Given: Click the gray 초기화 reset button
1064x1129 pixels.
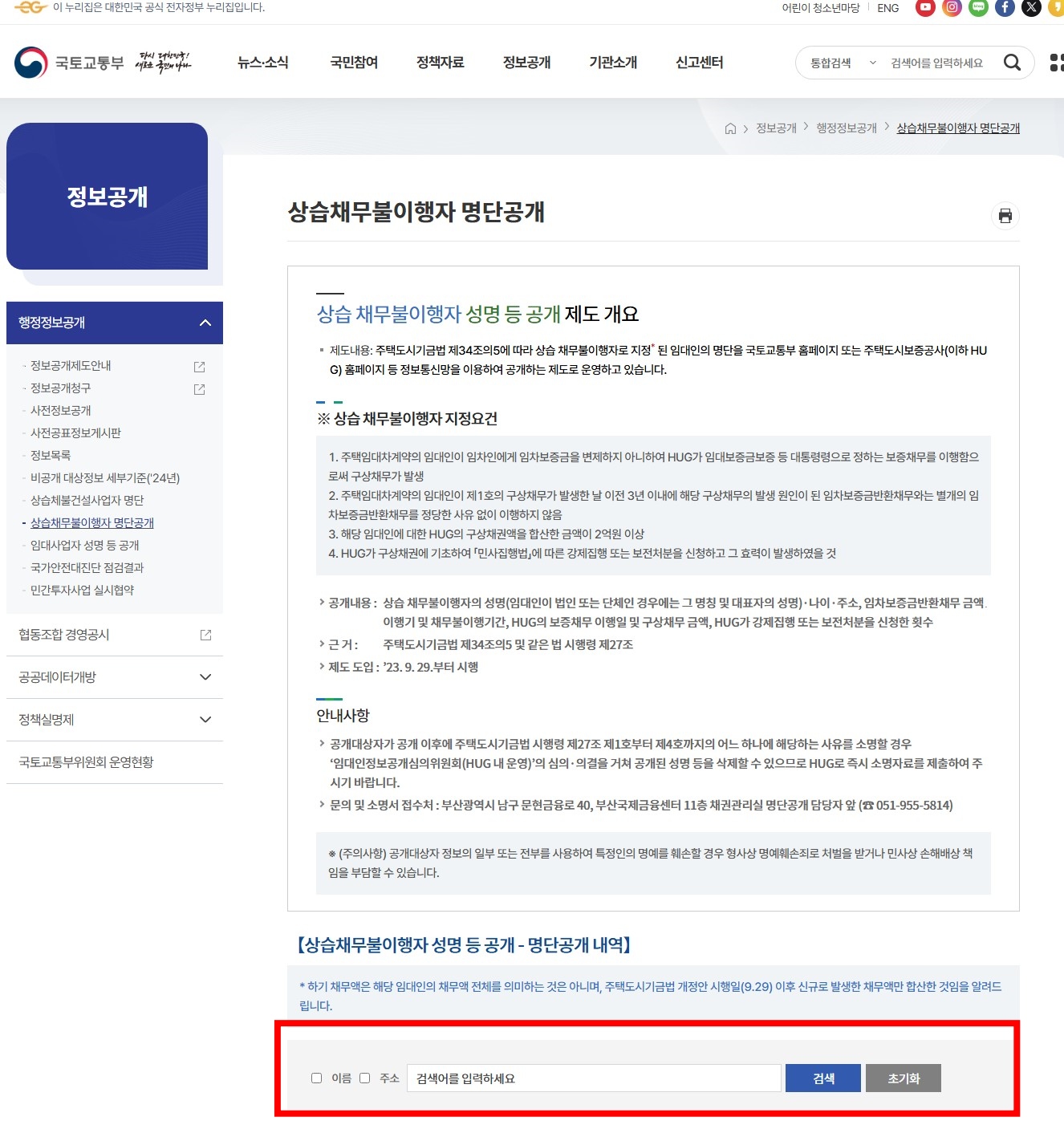Looking at the screenshot, I should click(904, 1078).
